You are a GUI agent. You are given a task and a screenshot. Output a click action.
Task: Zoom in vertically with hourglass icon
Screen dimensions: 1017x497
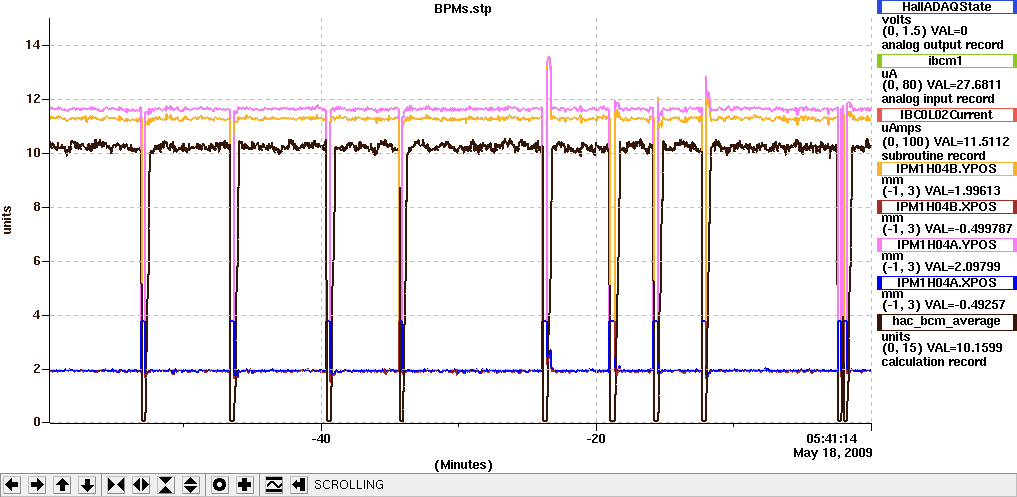166,485
